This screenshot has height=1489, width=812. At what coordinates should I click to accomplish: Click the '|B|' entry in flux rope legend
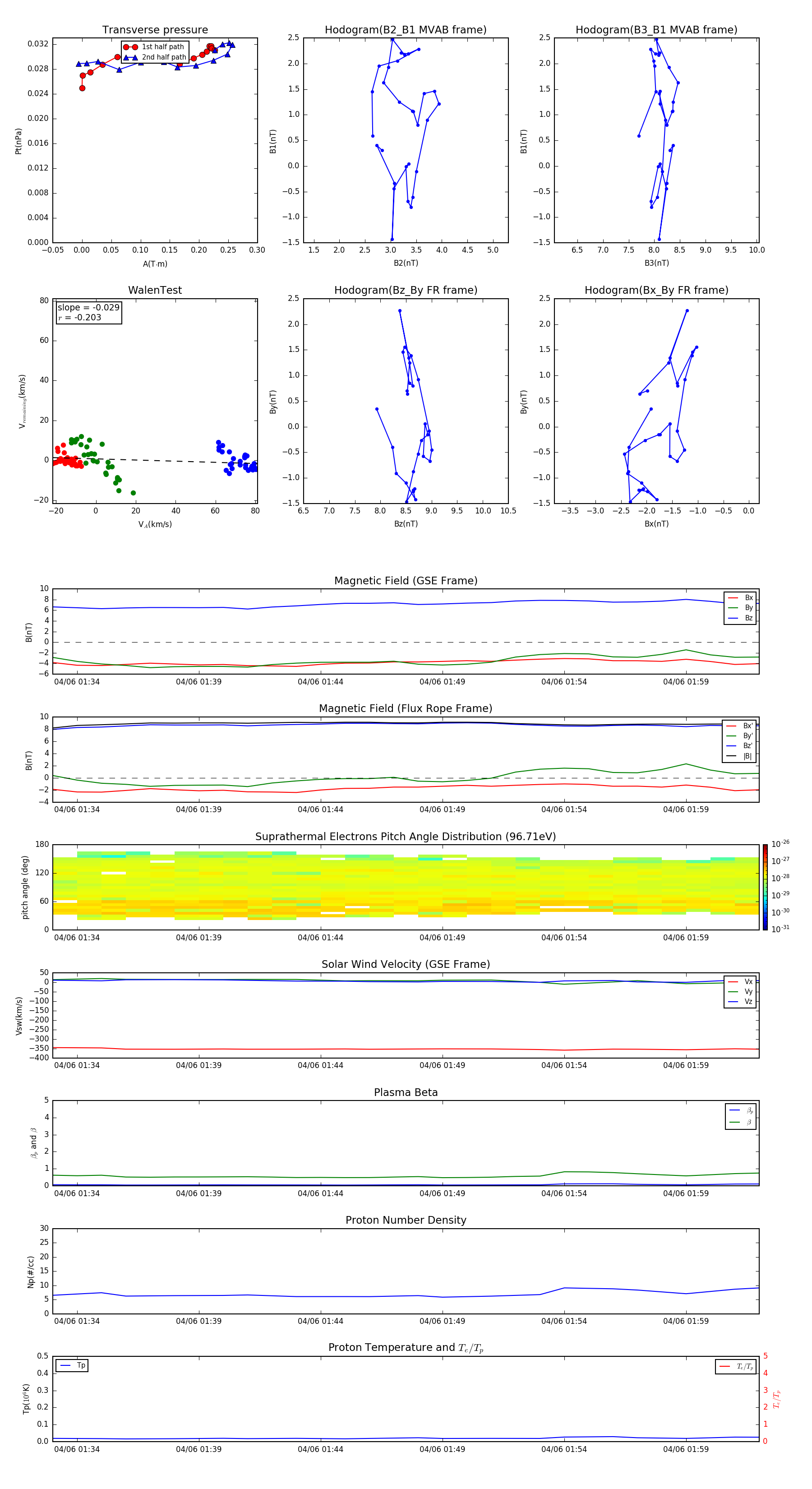[740, 756]
